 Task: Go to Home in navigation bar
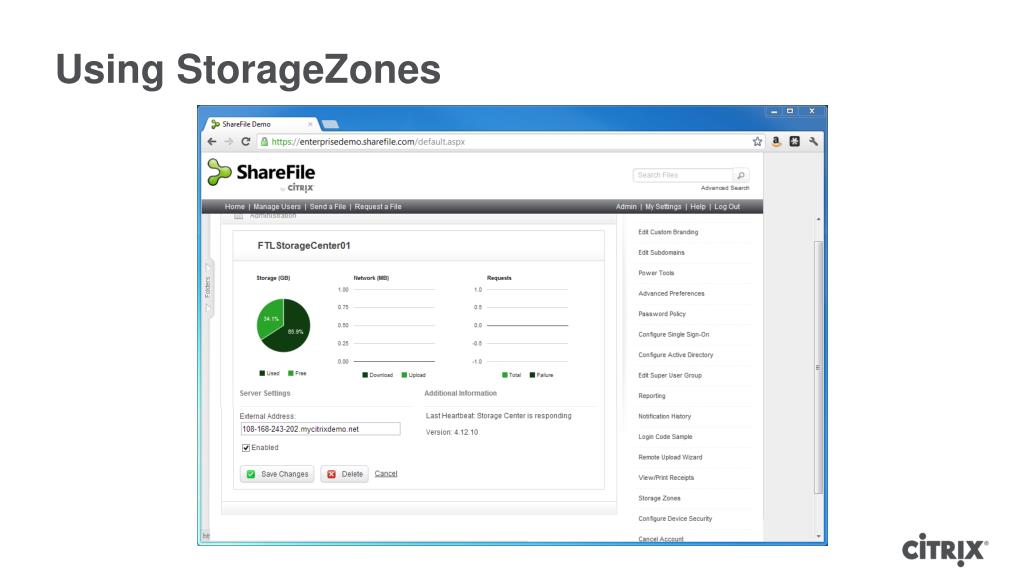click(234, 206)
